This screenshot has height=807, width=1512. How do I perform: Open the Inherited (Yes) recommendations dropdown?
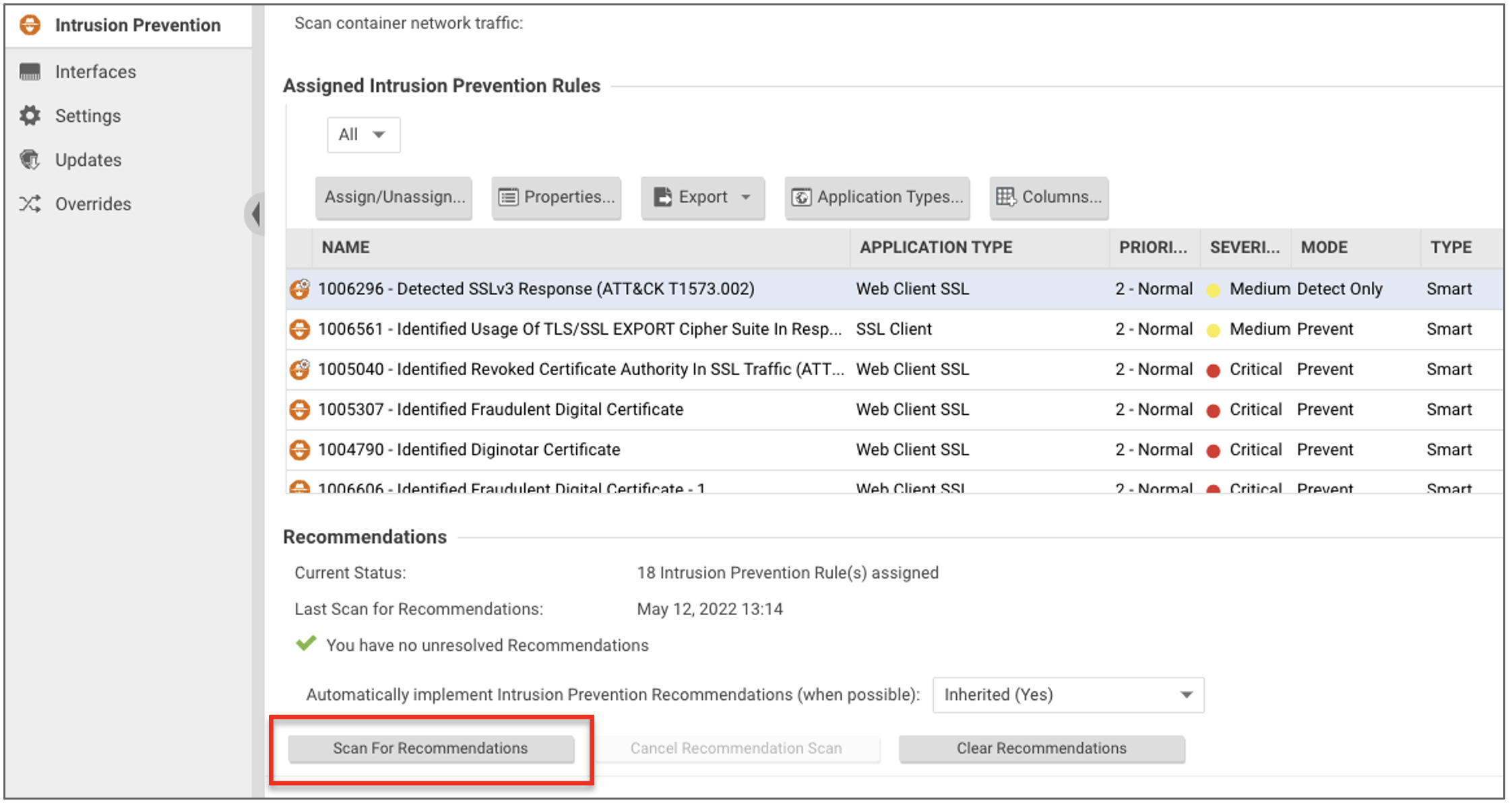[1068, 695]
